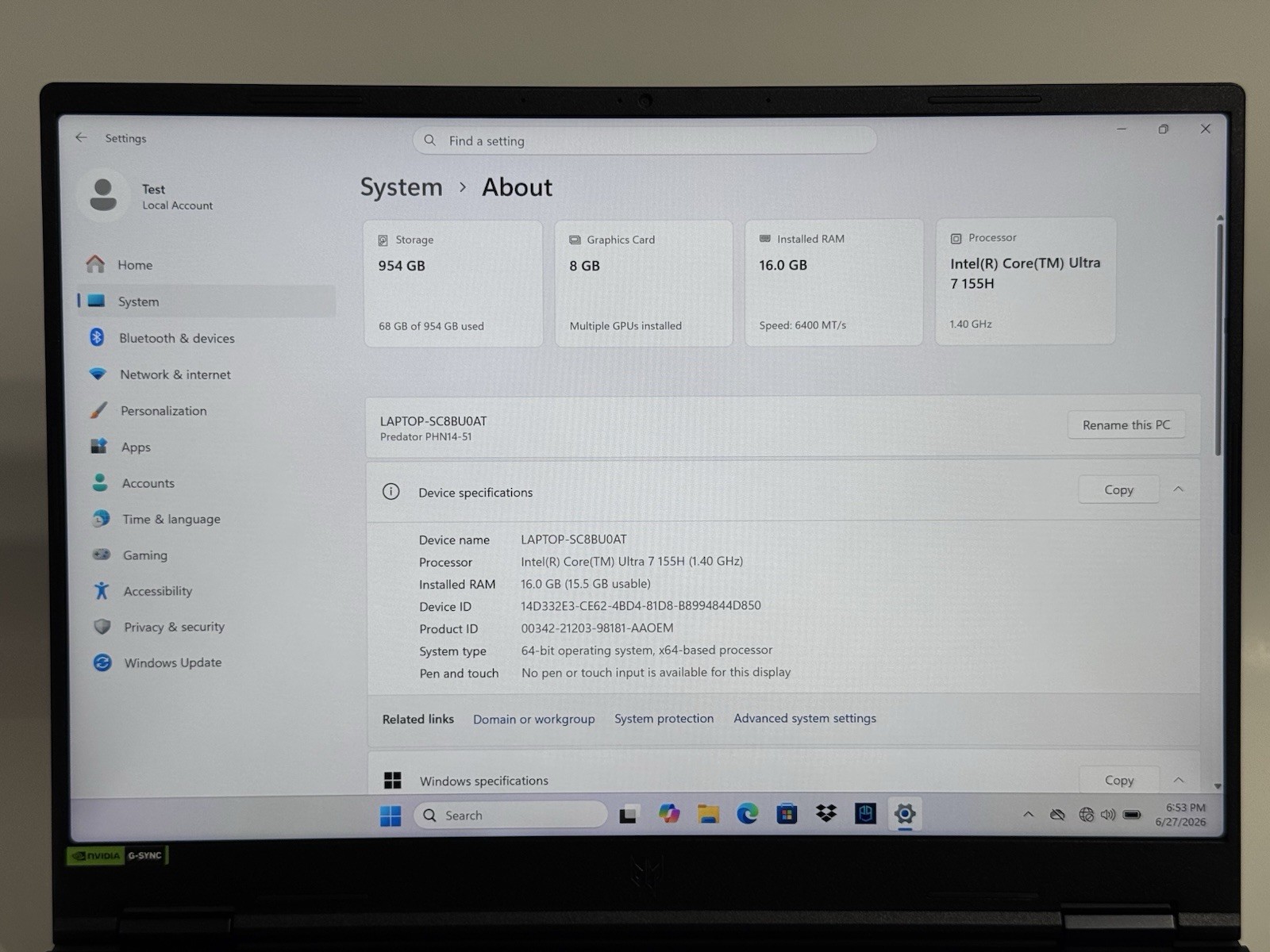
Task: Click the 16.0 GB (15.5 GB usable) text
Action: point(585,583)
